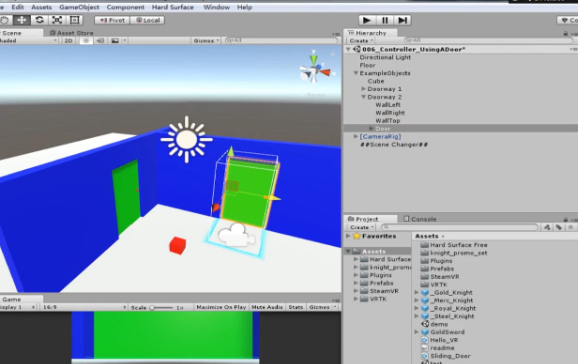The height and width of the screenshot is (364, 578).
Task: Select the Rect transform tool
Action: coord(74,20)
